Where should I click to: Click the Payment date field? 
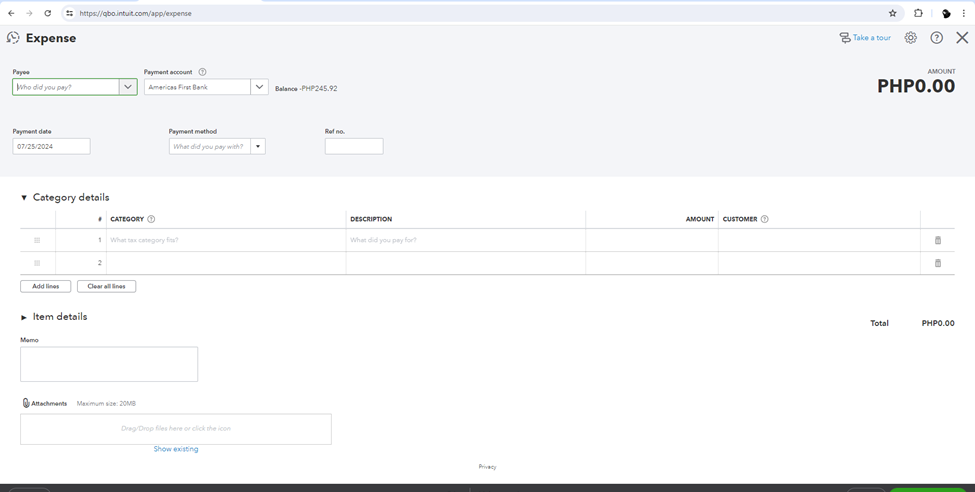(x=52, y=147)
